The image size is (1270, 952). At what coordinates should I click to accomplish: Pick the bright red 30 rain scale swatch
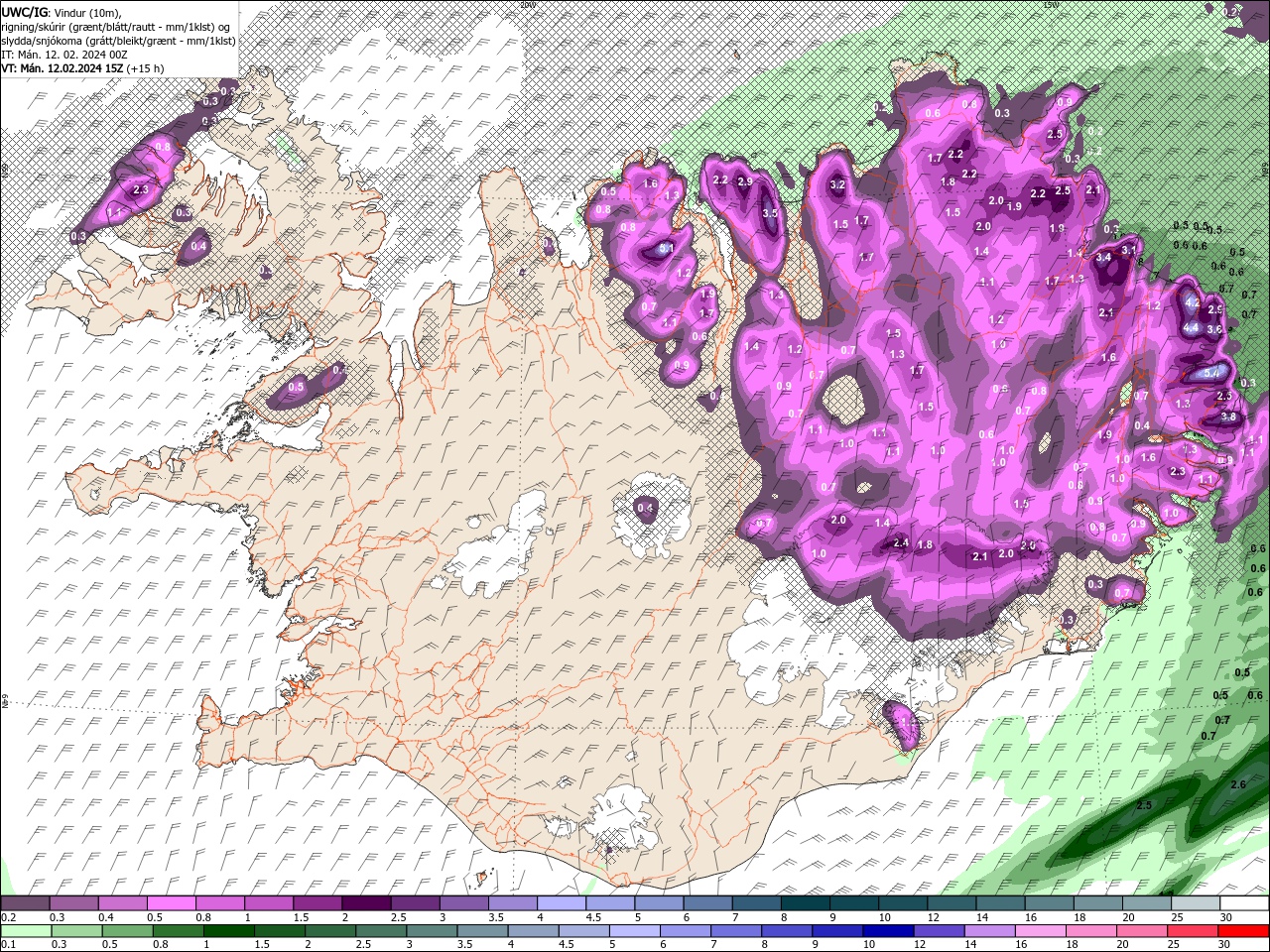point(1243,931)
